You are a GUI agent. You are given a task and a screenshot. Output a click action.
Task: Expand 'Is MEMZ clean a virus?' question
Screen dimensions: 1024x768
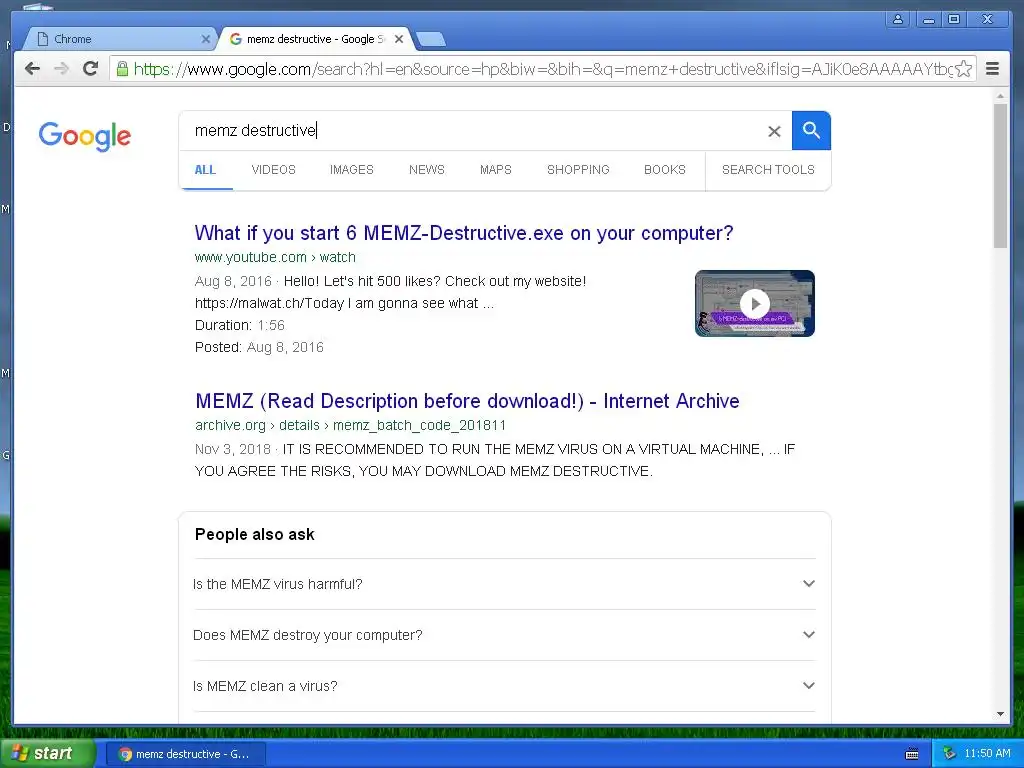point(504,686)
